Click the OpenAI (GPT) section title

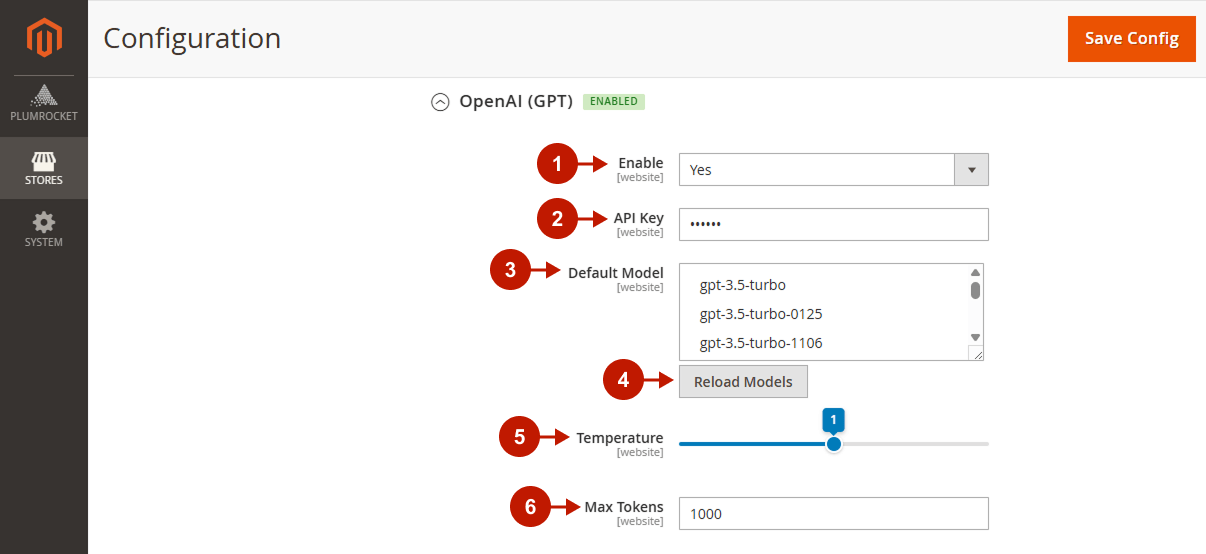516,101
